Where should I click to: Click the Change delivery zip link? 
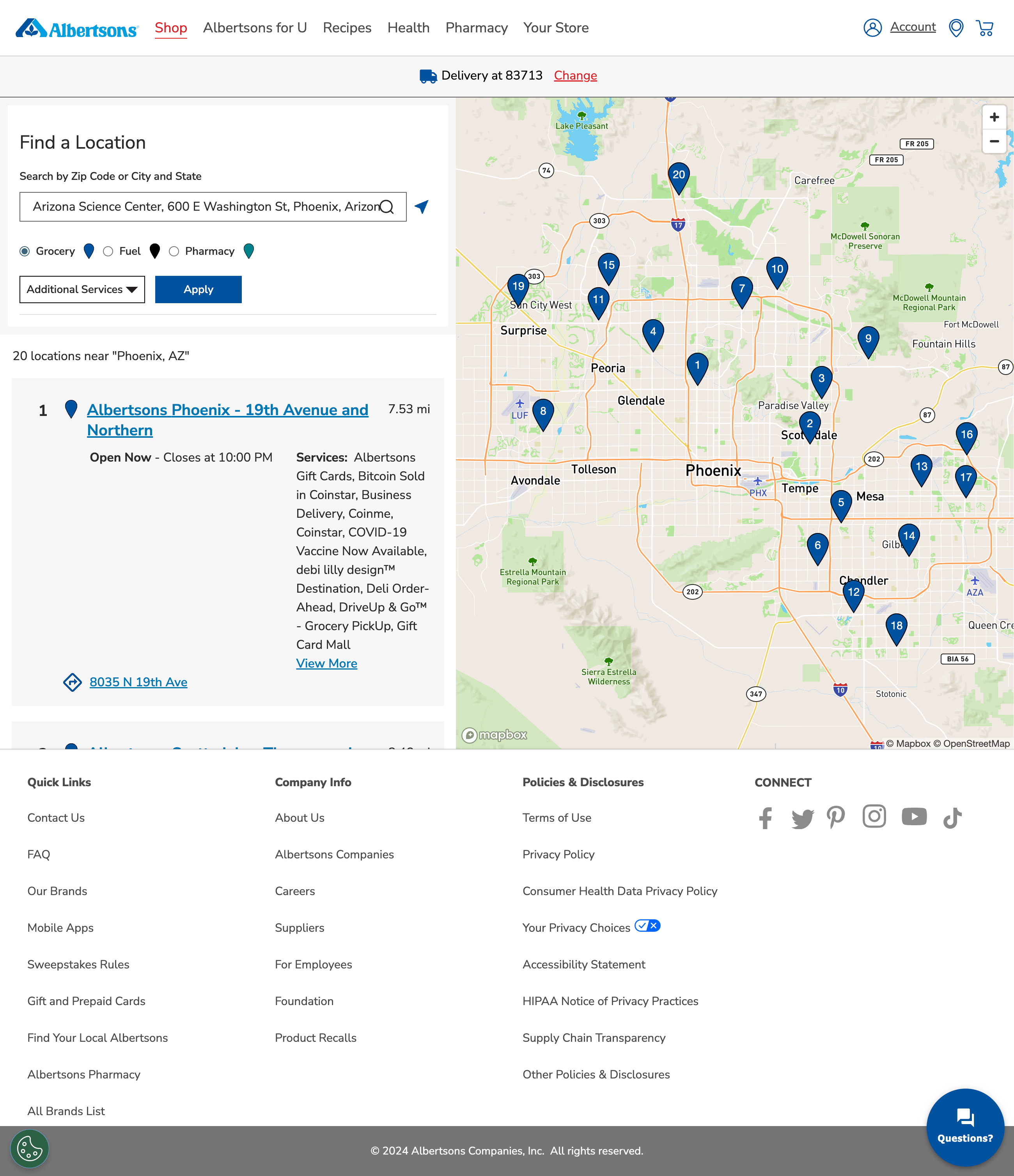575,75
